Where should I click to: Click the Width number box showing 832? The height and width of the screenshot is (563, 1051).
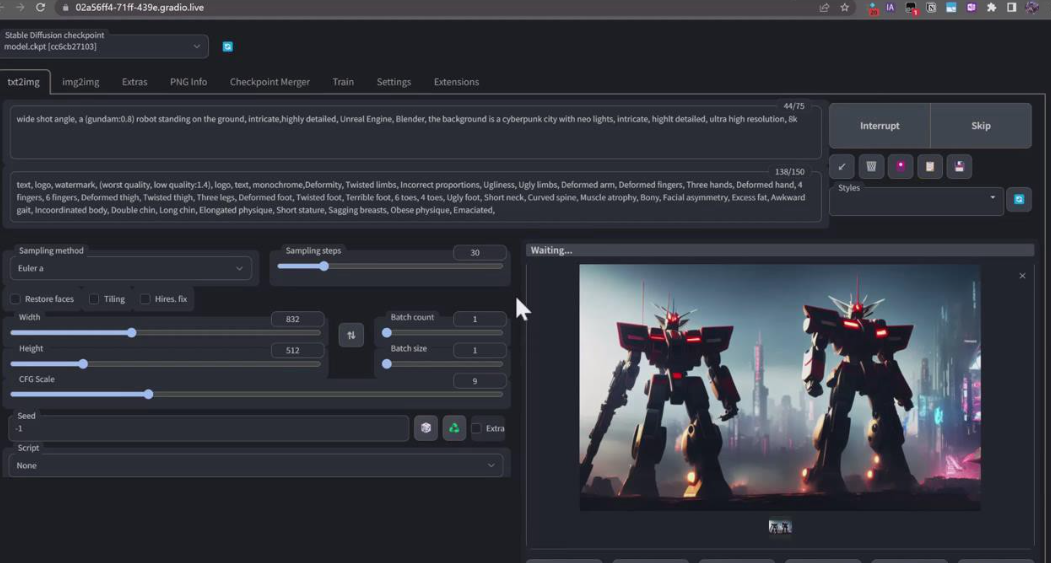(298, 319)
